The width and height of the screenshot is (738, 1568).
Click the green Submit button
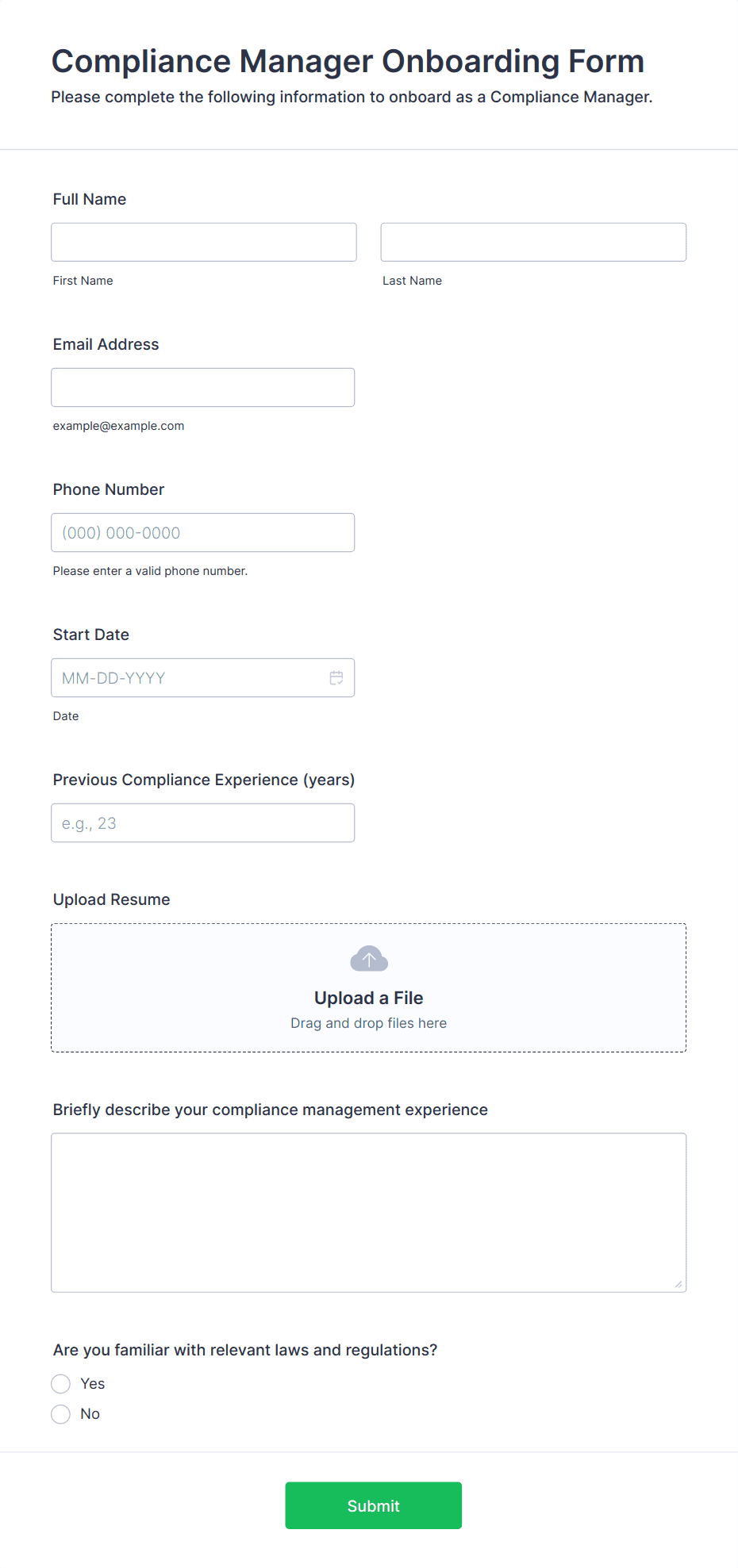[374, 1505]
